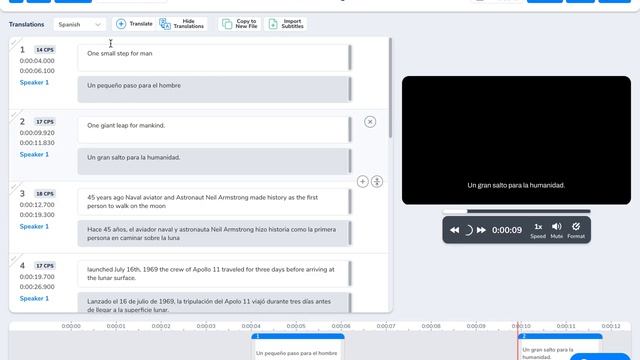Remove subtitle 2 with the X icon
The height and width of the screenshot is (360, 640).
[370, 122]
